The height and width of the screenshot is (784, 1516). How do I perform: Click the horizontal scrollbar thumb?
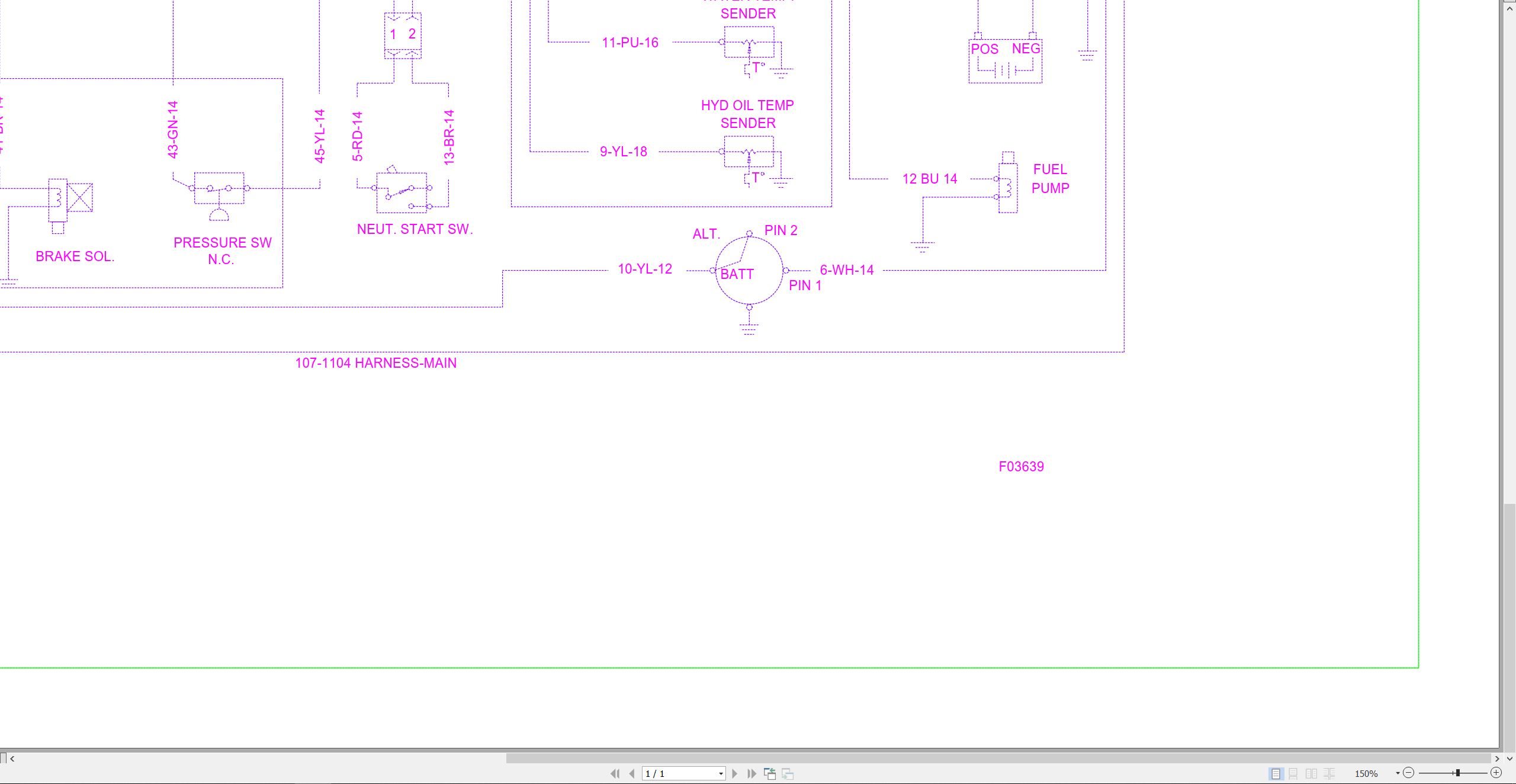[998, 758]
